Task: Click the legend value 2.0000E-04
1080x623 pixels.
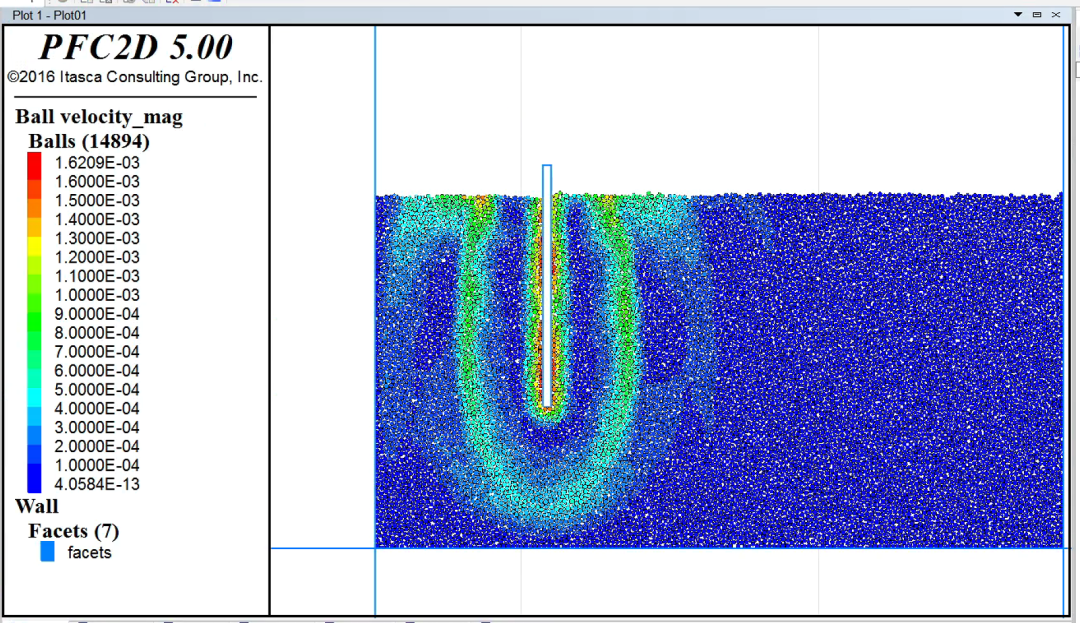Action: click(x=97, y=447)
